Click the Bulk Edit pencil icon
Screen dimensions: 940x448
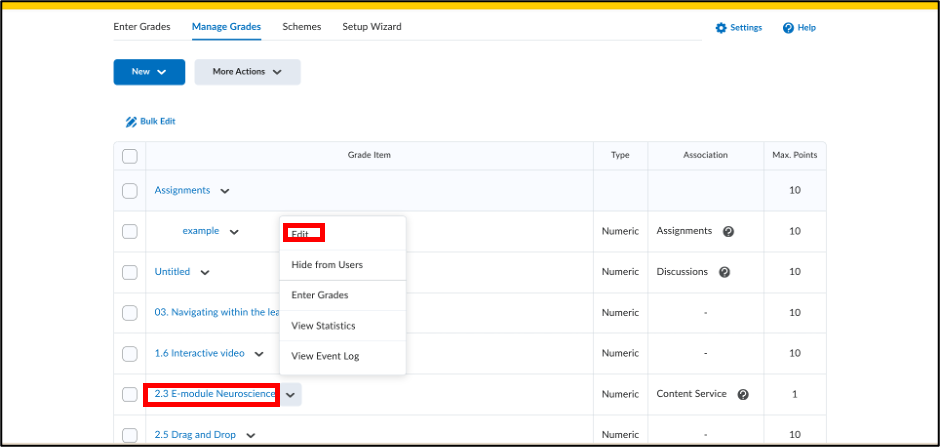pyautogui.click(x=131, y=122)
